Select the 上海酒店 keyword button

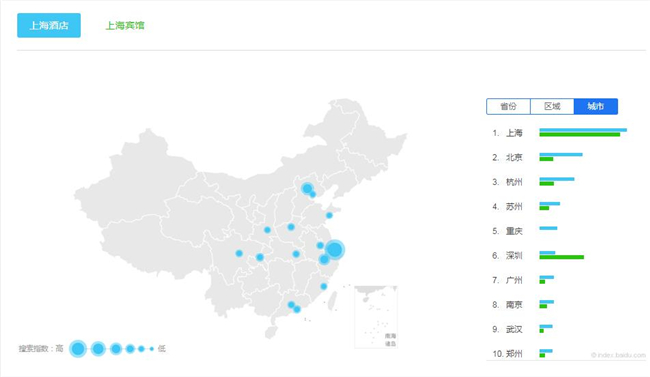pyautogui.click(x=49, y=25)
